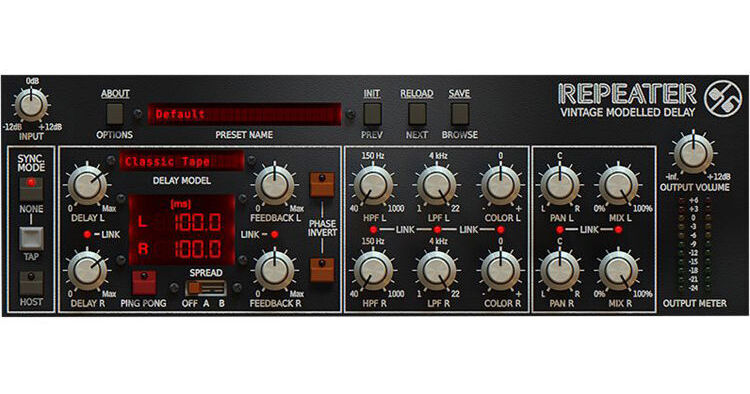This screenshot has width=750, height=394.
Task: Click the Spread OFF/A/B slide switch
Action: point(206,288)
